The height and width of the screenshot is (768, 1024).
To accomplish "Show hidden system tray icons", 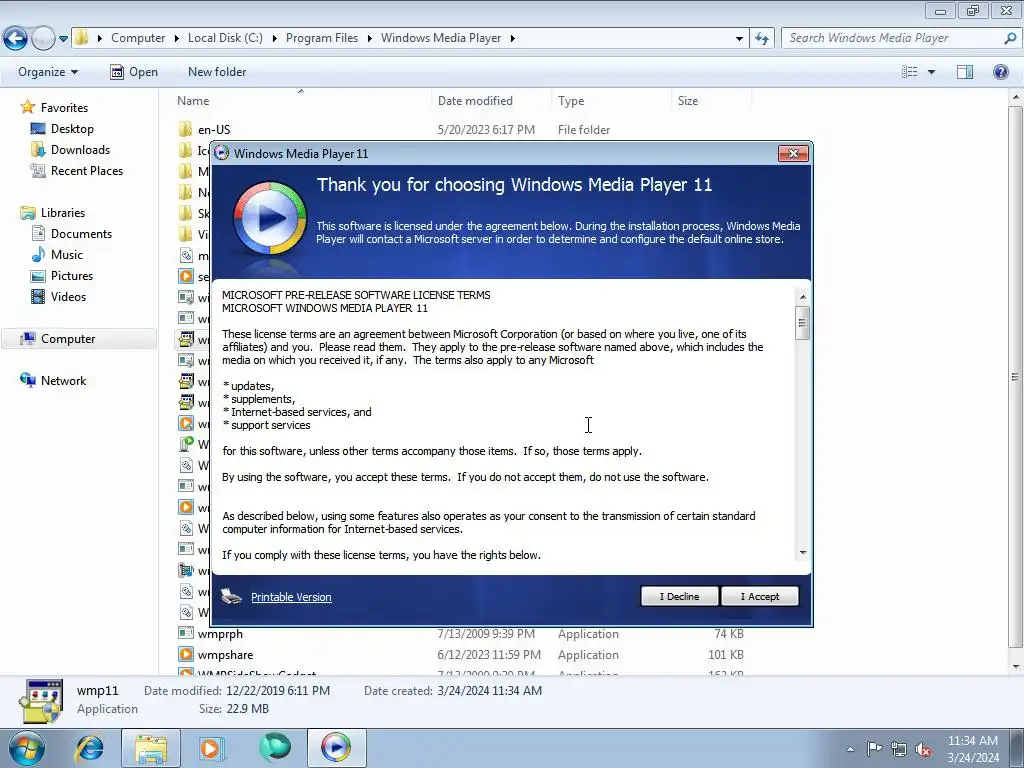I will (x=850, y=749).
